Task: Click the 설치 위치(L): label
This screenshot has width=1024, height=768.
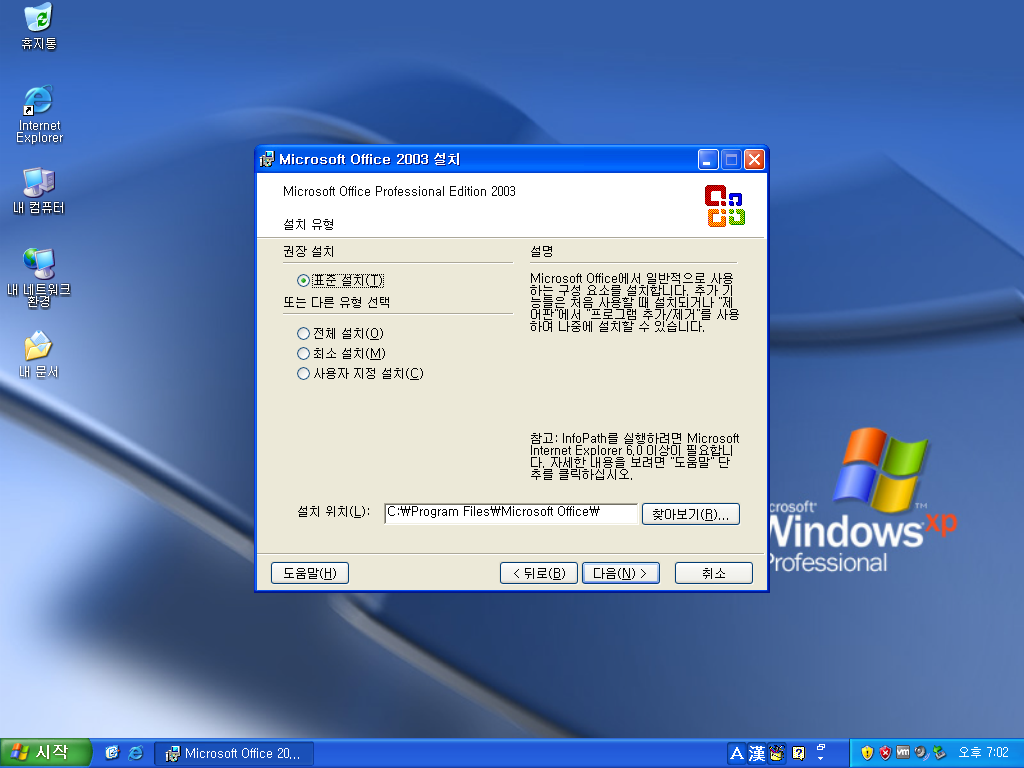Action: tap(334, 511)
